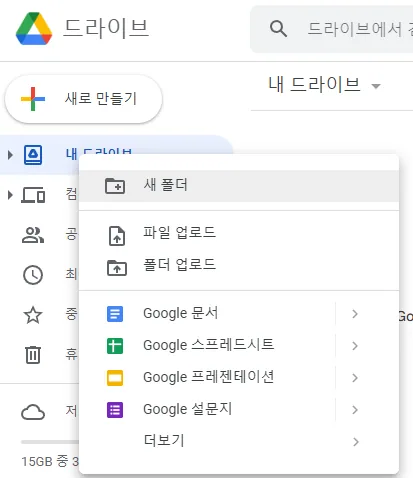The width and height of the screenshot is (413, 478).
Task: Open the storage cloud icon
Action: tap(33, 412)
